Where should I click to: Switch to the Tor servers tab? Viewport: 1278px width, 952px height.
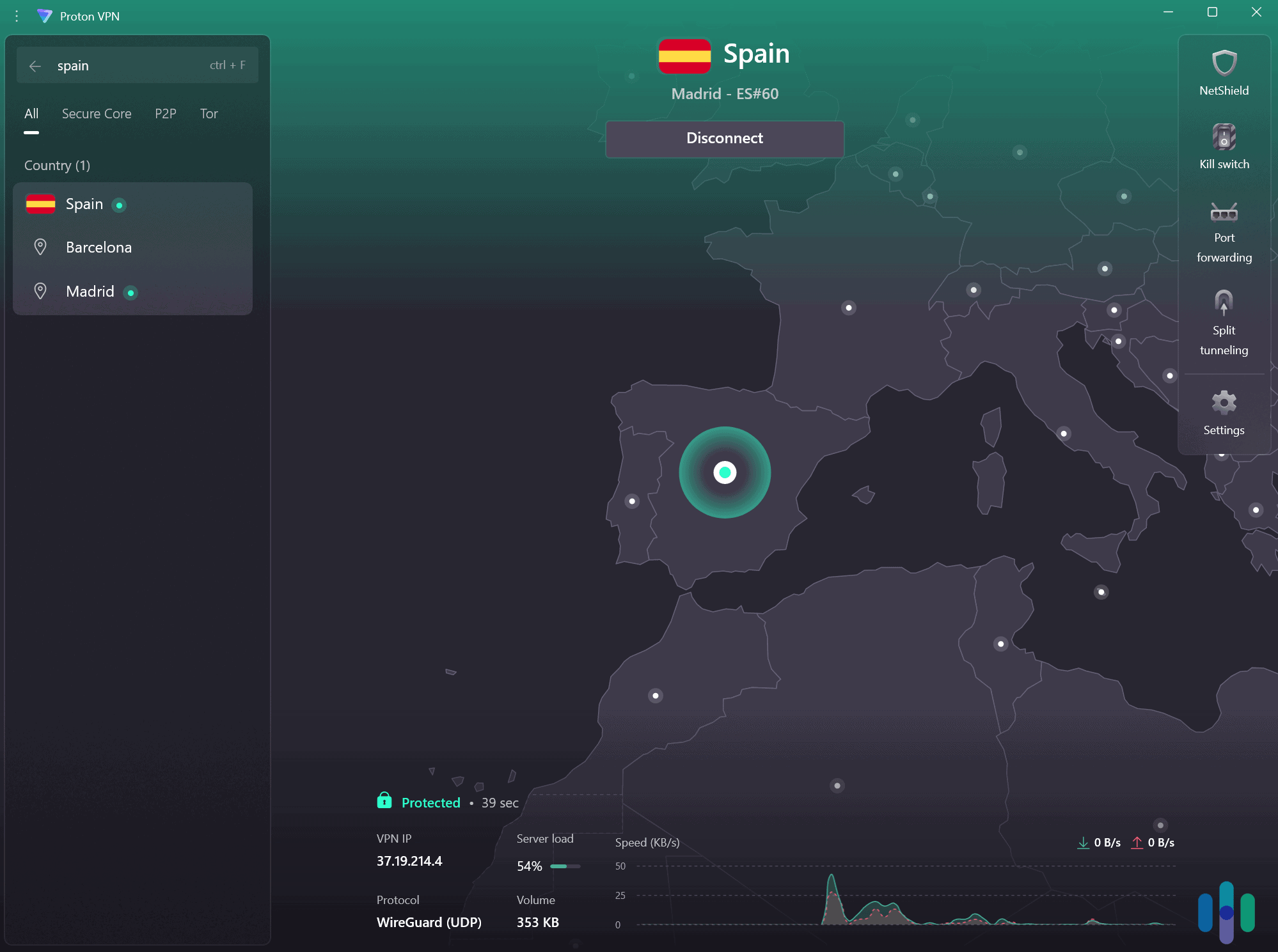(x=208, y=114)
